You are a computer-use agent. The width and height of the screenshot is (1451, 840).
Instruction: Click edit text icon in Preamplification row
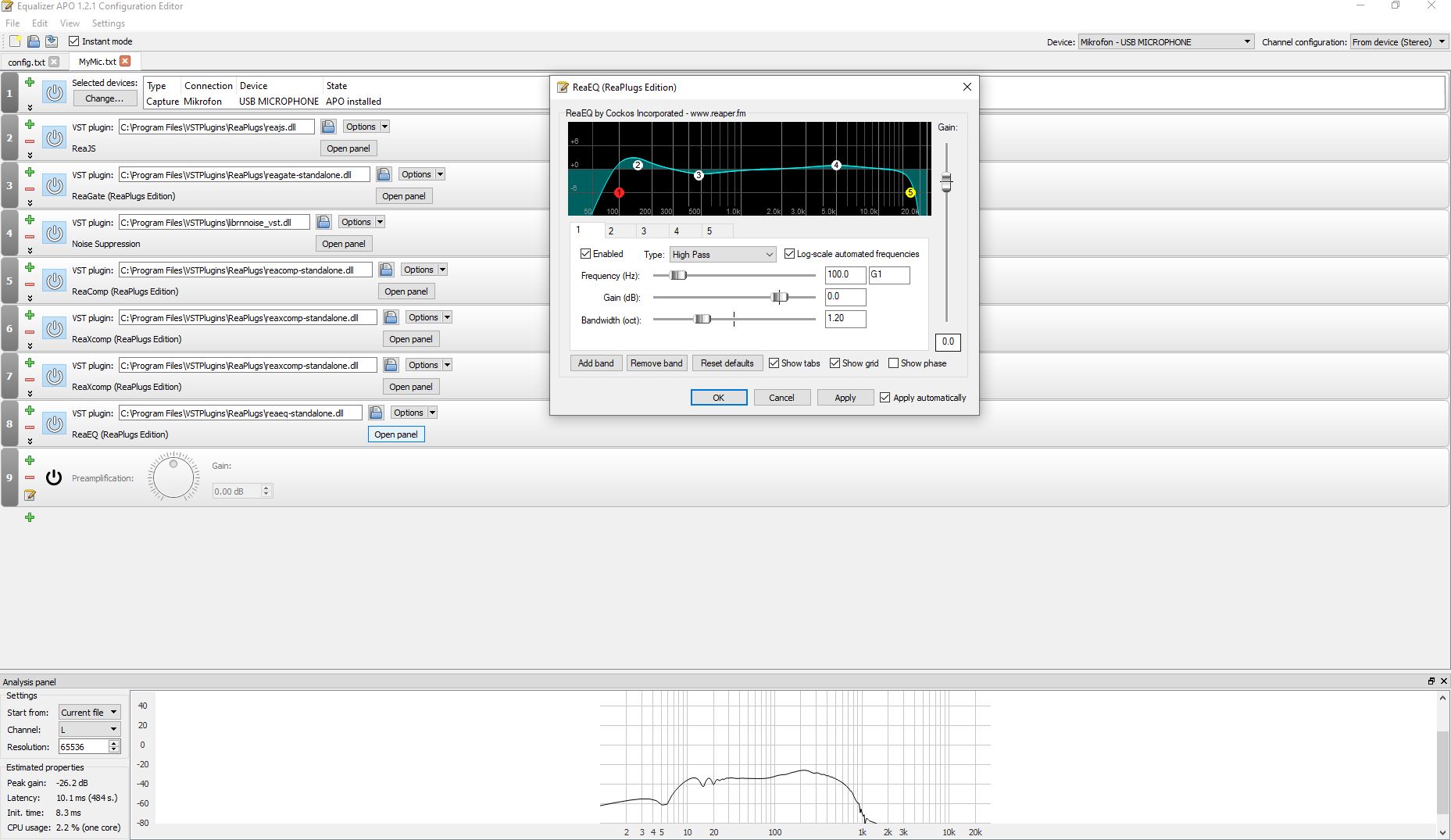[30, 495]
